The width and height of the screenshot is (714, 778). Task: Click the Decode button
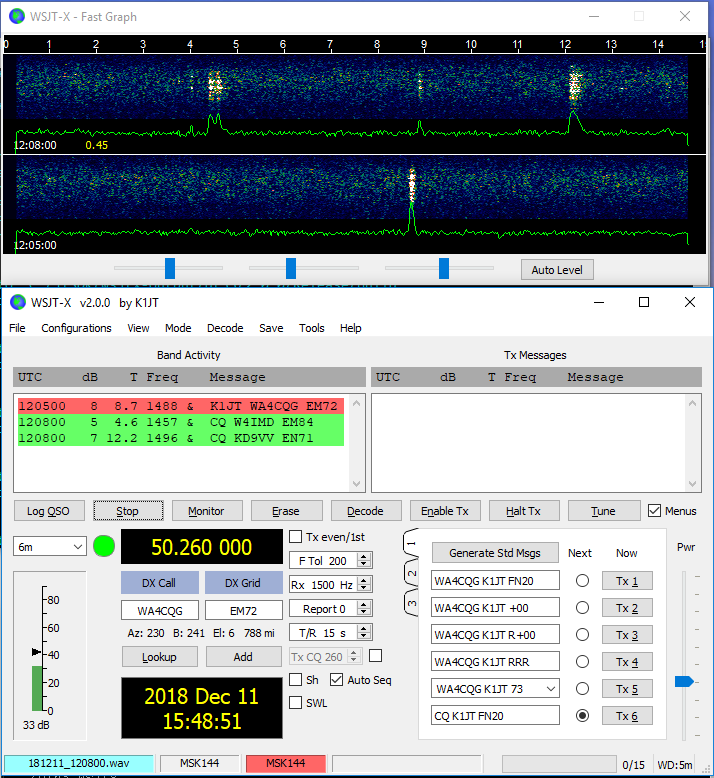coord(366,511)
